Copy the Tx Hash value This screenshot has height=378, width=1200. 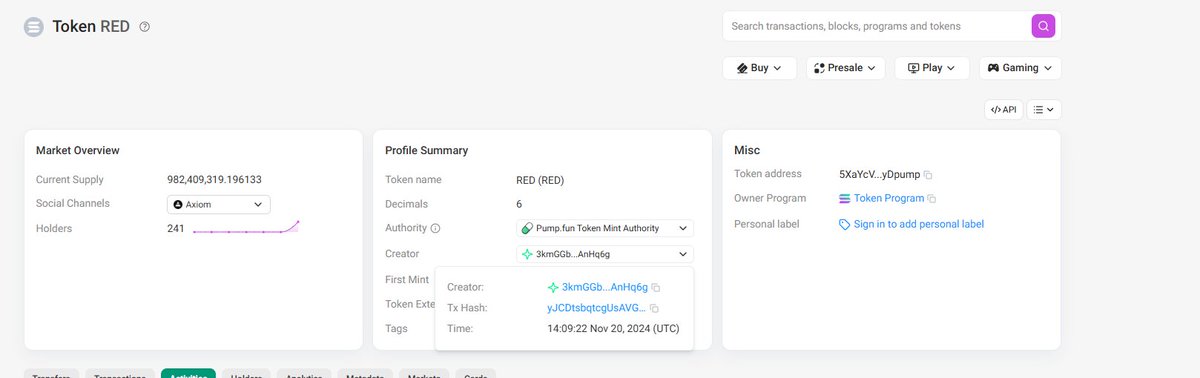(655, 309)
